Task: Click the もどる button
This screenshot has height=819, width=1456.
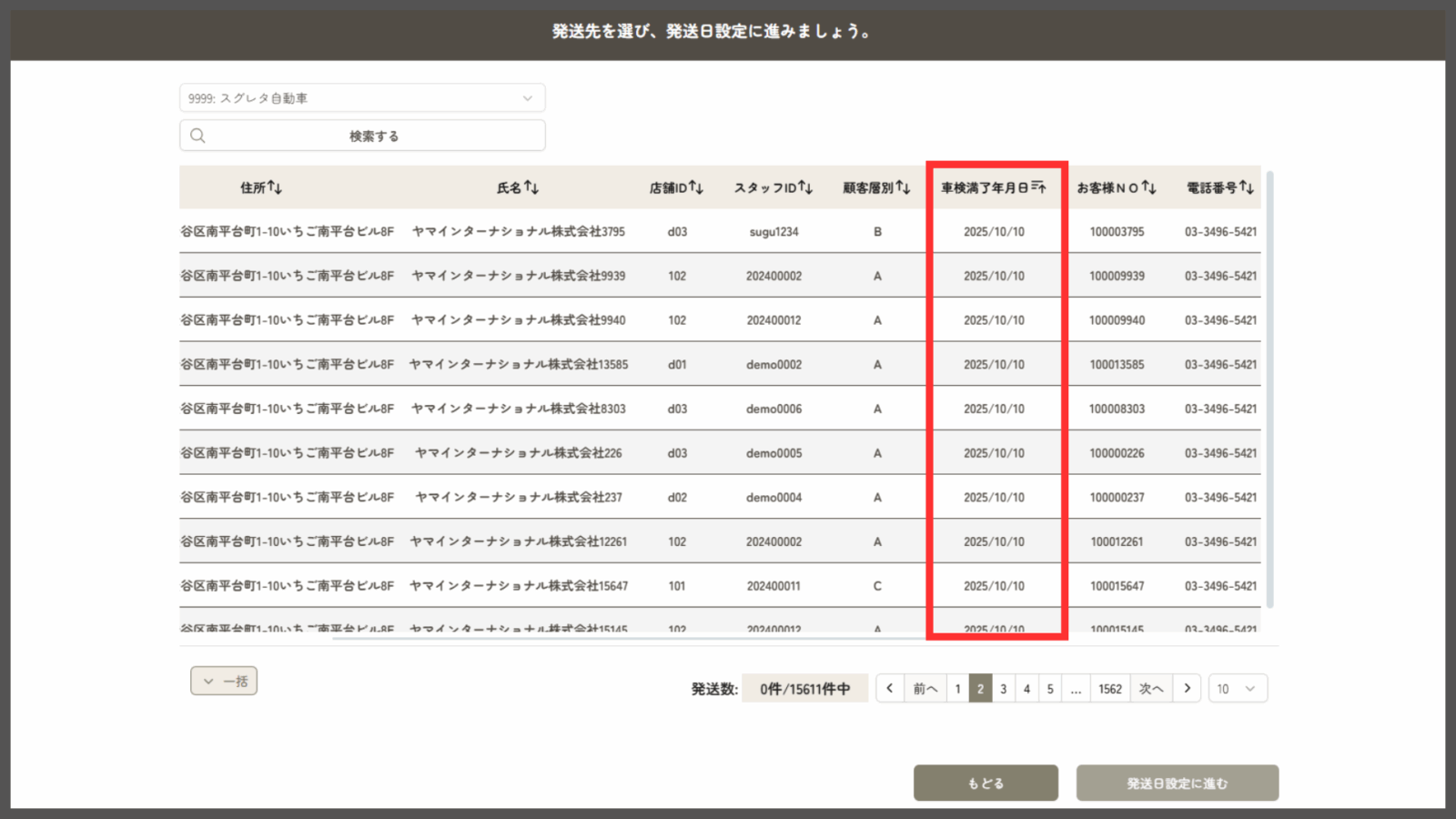Action: [986, 783]
